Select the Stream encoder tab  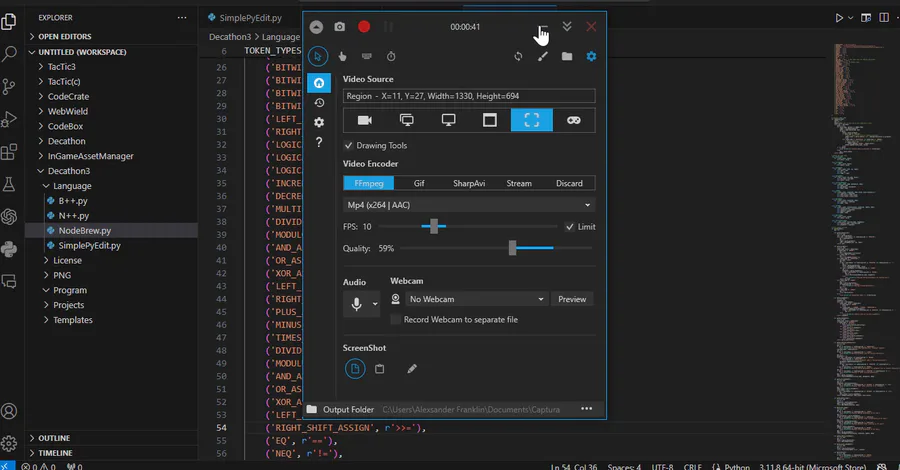pyautogui.click(x=519, y=183)
